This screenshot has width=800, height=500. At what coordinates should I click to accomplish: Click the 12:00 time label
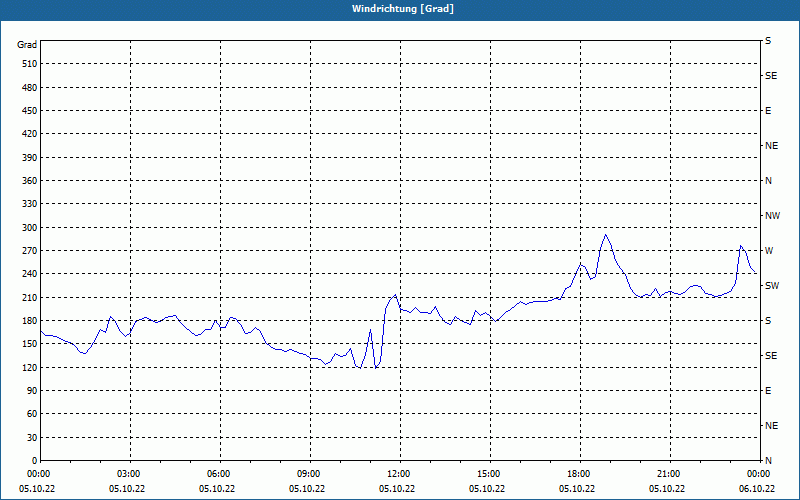399,473
